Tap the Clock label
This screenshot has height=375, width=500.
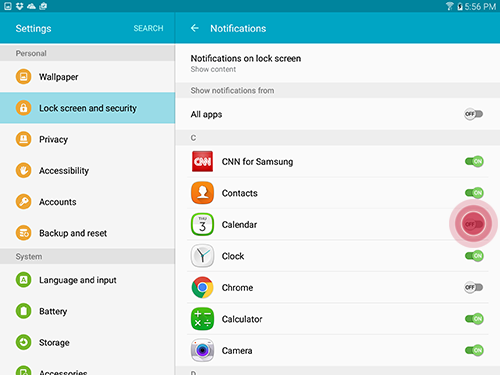click(233, 256)
